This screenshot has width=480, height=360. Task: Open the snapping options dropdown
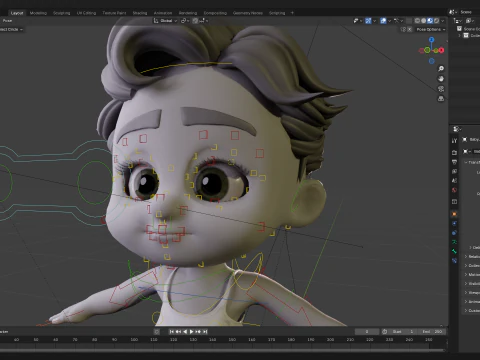click(204, 21)
